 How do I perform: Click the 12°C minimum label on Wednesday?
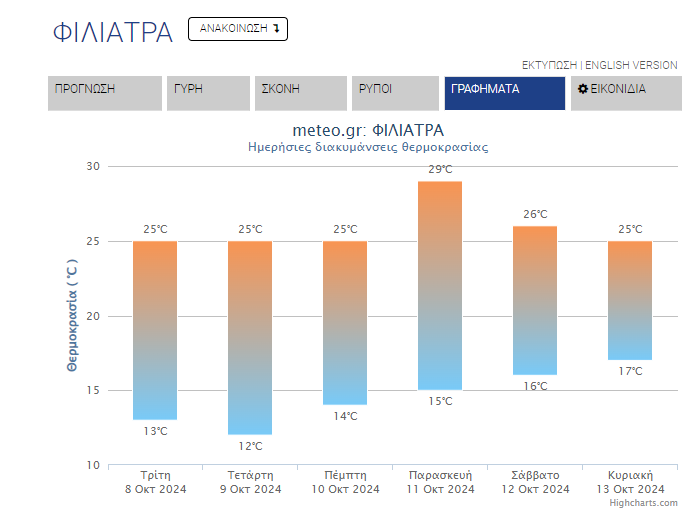tap(250, 446)
